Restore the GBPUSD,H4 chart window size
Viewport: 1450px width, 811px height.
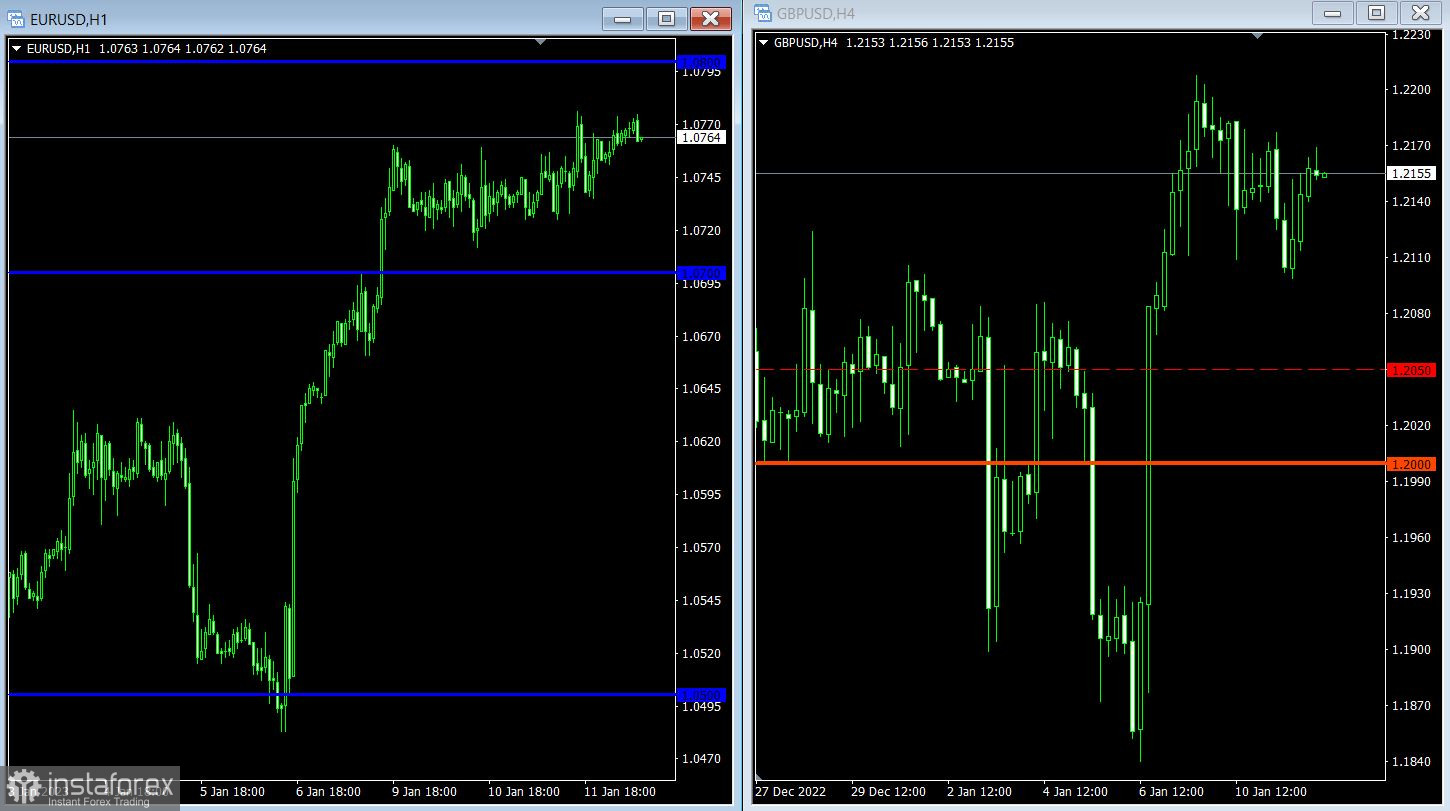coord(1376,13)
